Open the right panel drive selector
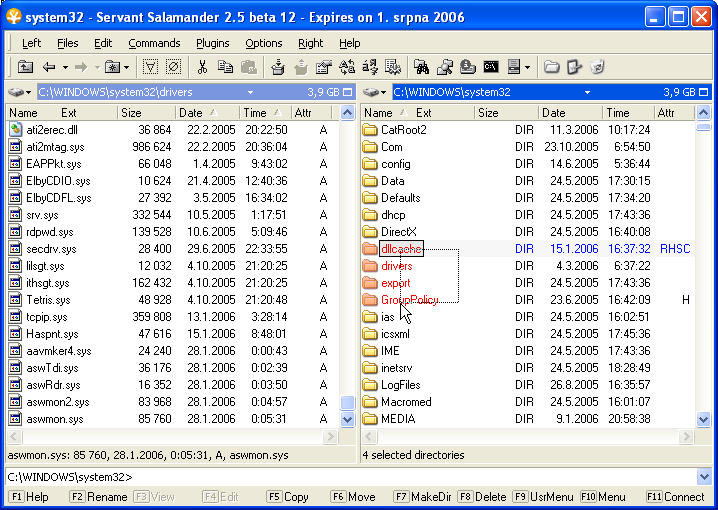718x510 pixels. coord(375,92)
